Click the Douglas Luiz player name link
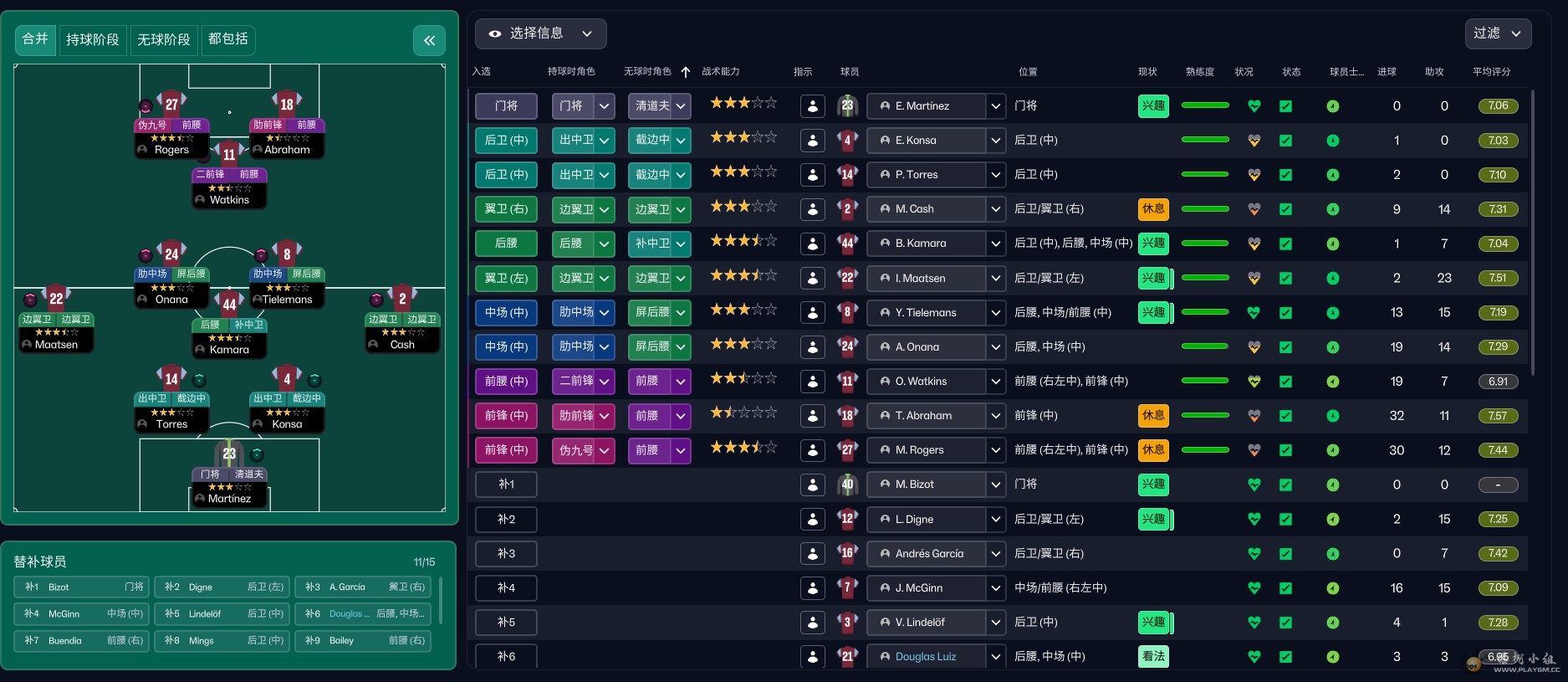This screenshot has width=1568, height=682. tap(926, 657)
